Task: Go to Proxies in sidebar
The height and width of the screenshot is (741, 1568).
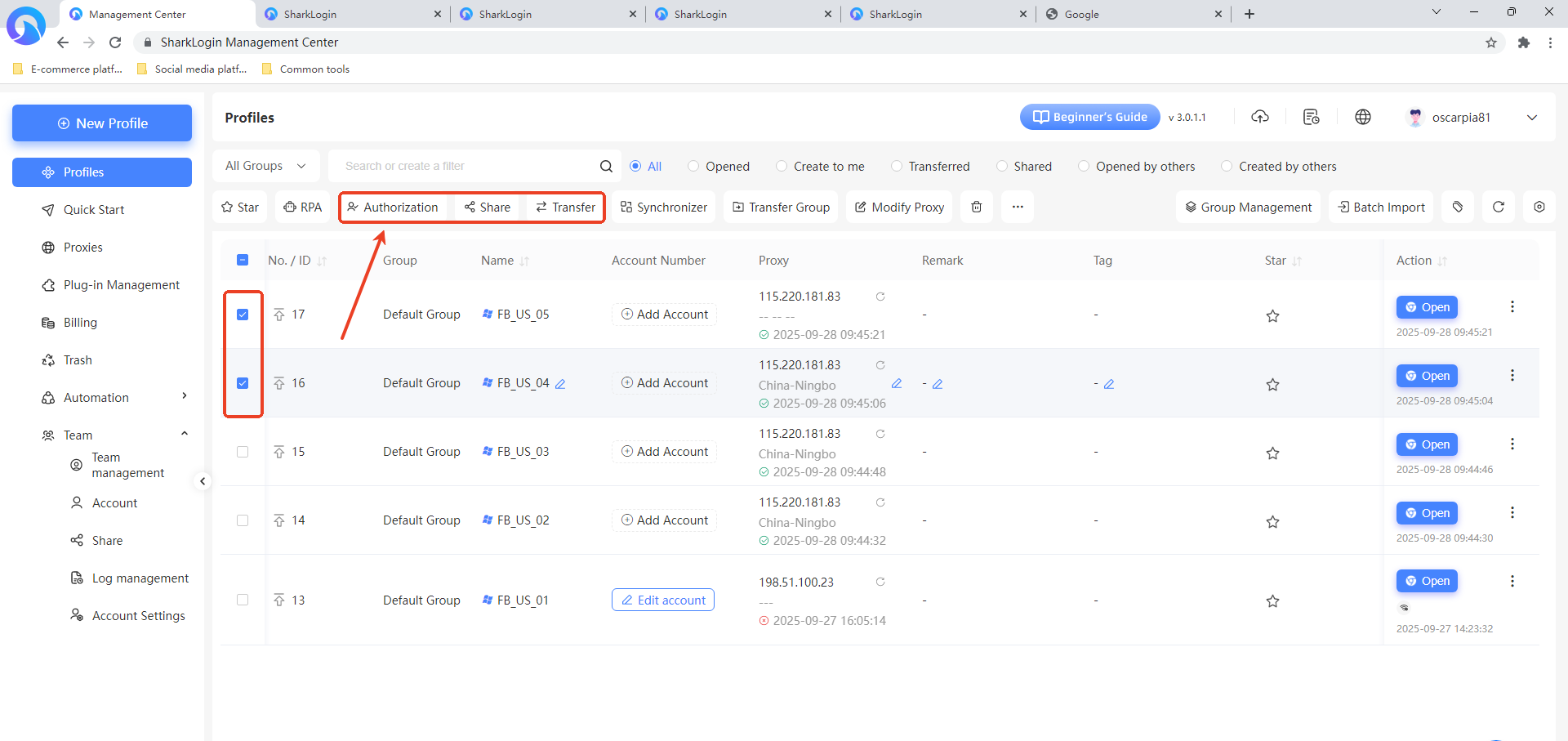Action: pyautogui.click(x=83, y=248)
